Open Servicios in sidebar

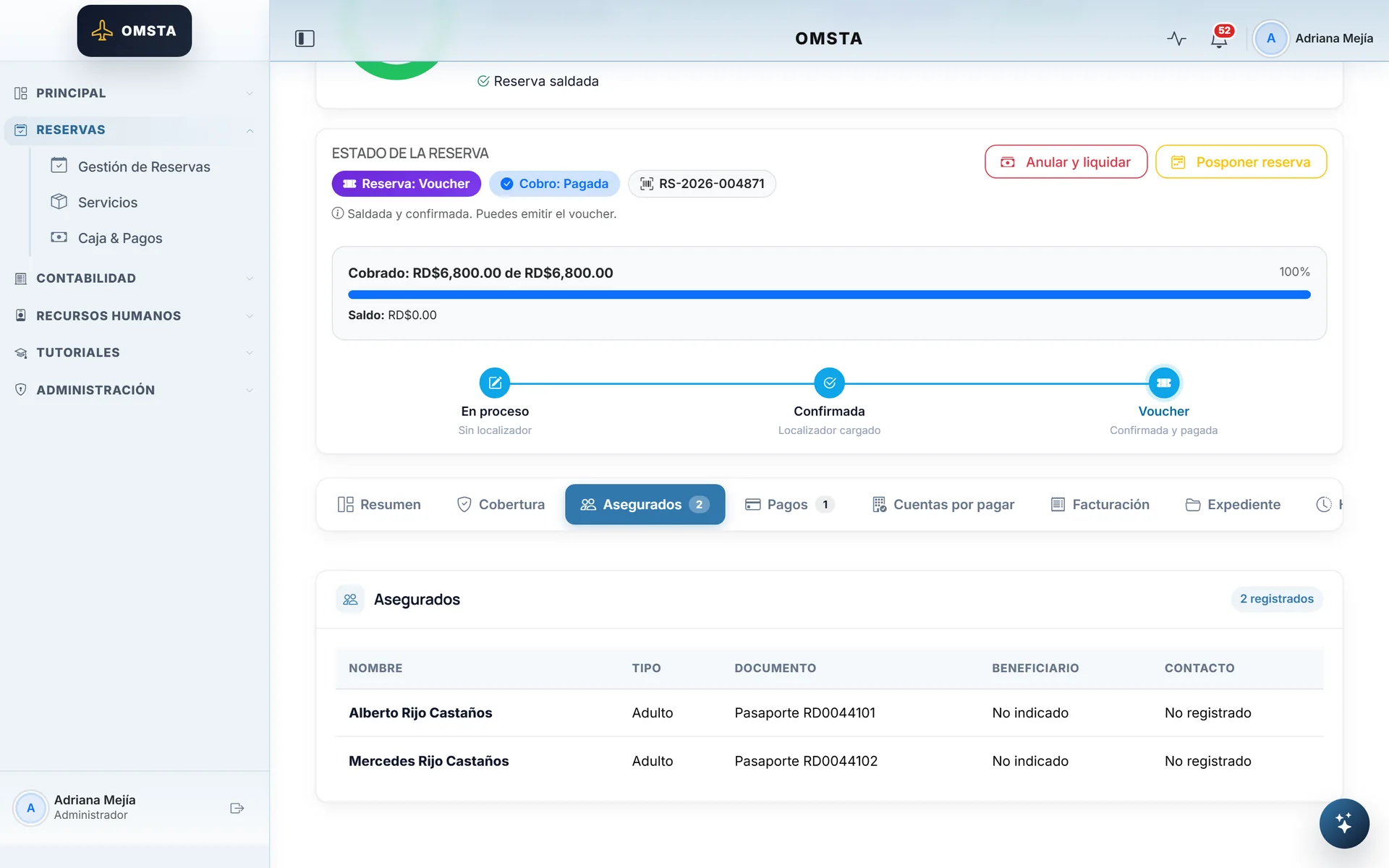[x=107, y=203]
